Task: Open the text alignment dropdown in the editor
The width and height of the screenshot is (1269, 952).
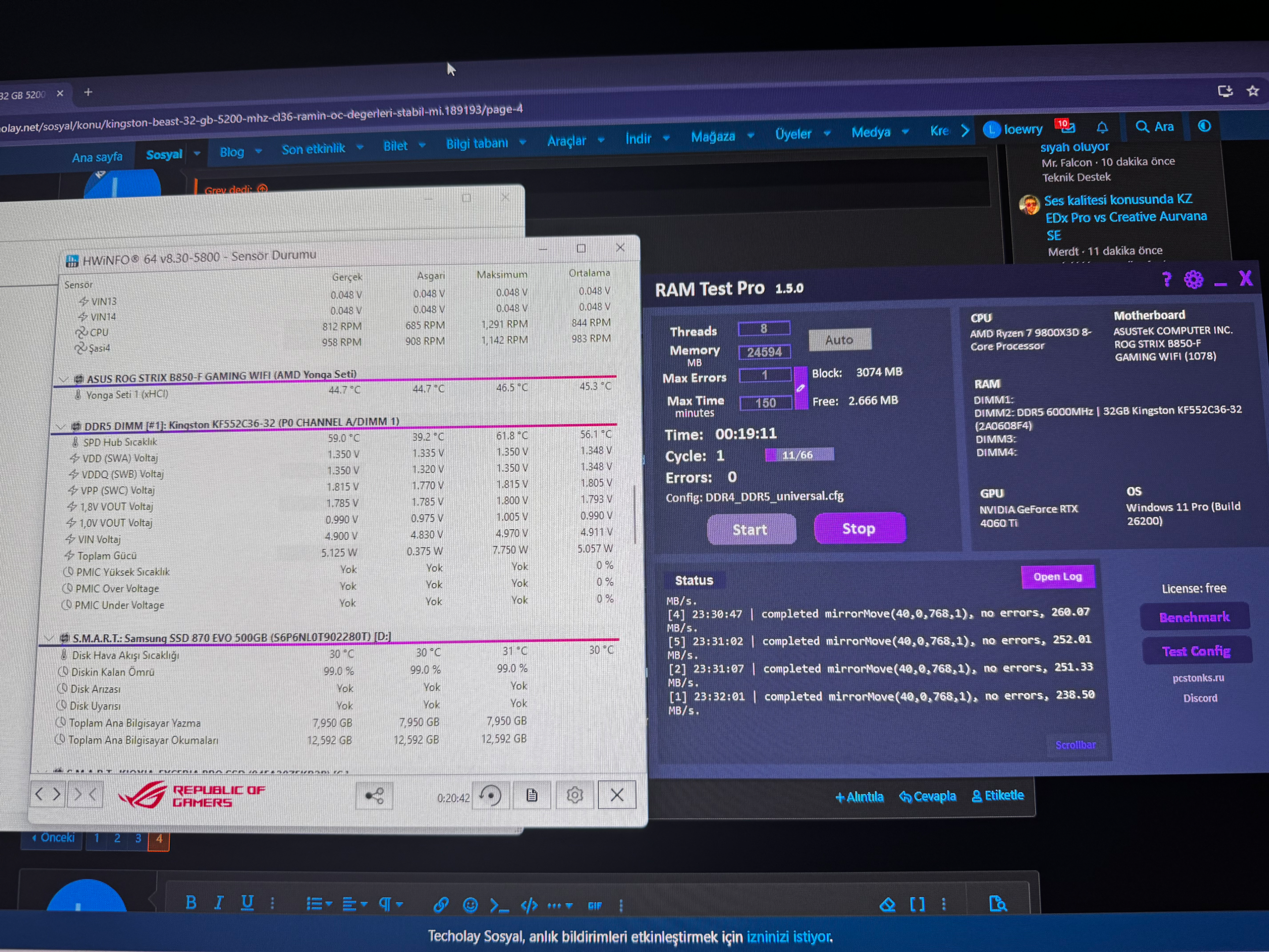Action: 354,904
